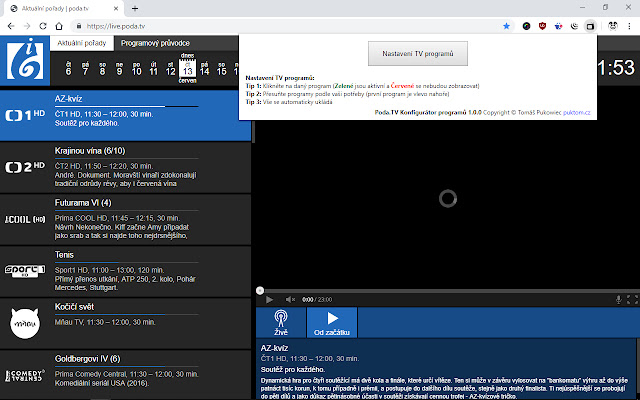Select the ČT2 HD channel logo
This screenshot has height=400, width=640.
[25, 167]
